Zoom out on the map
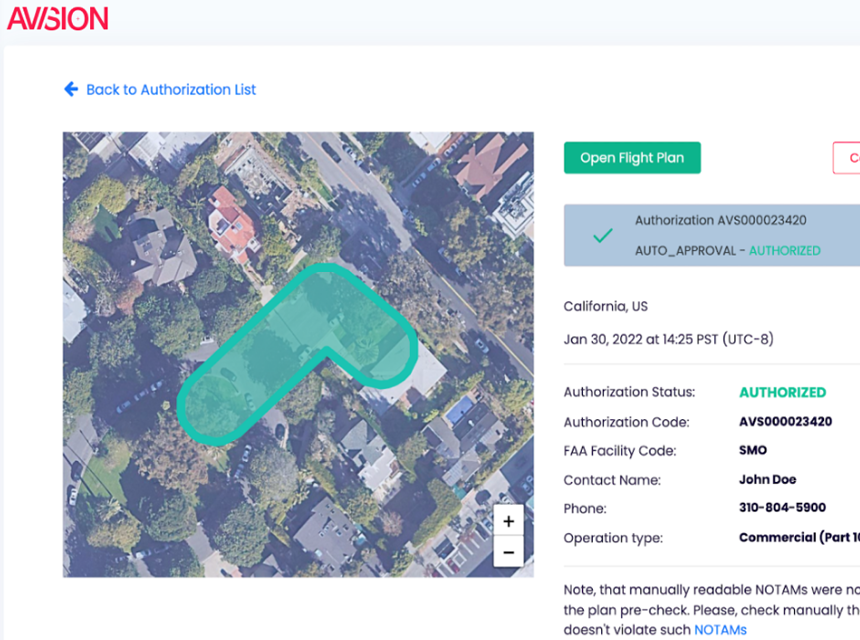Image resolution: width=860 pixels, height=640 pixels. (x=508, y=552)
